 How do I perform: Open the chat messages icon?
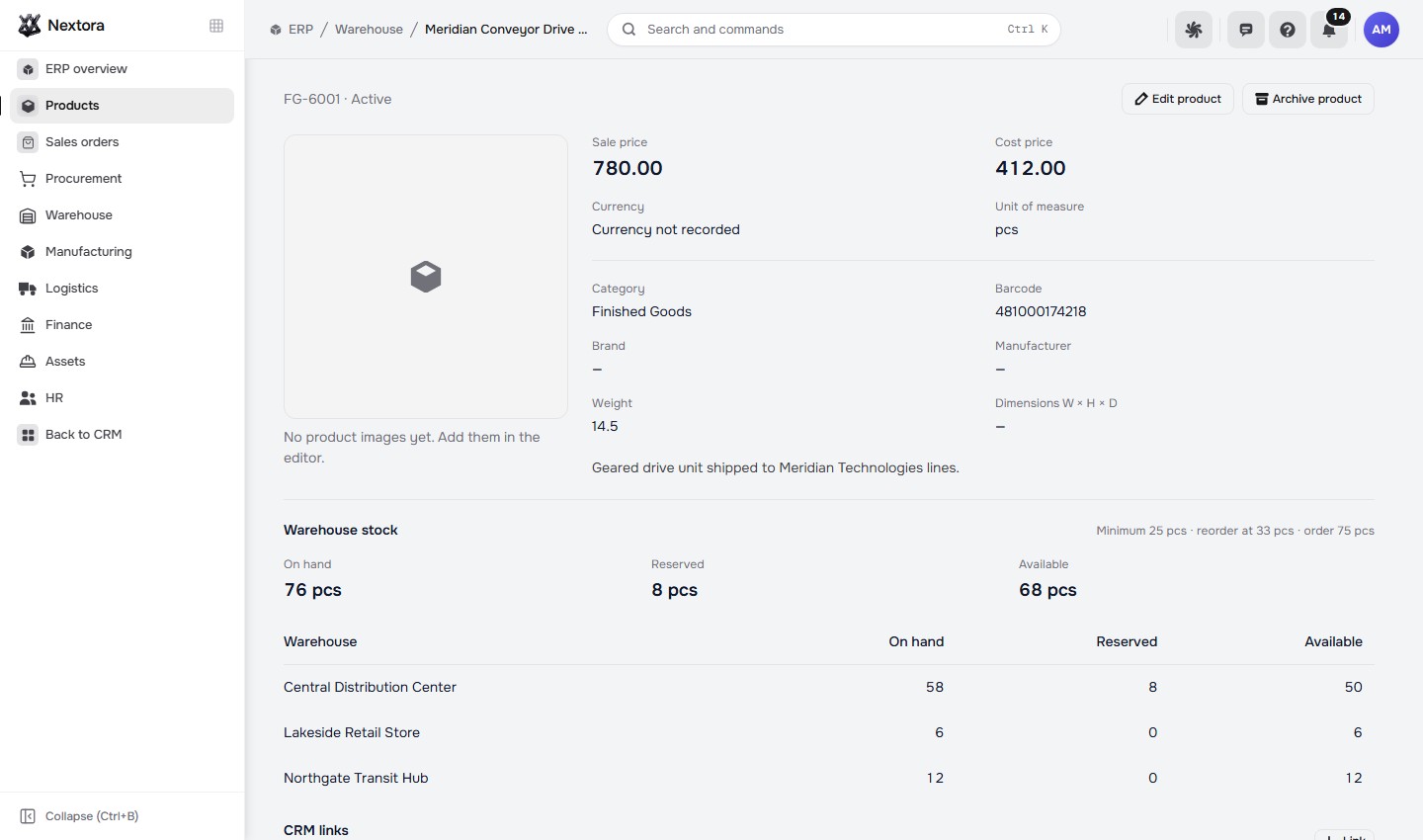[1246, 30]
